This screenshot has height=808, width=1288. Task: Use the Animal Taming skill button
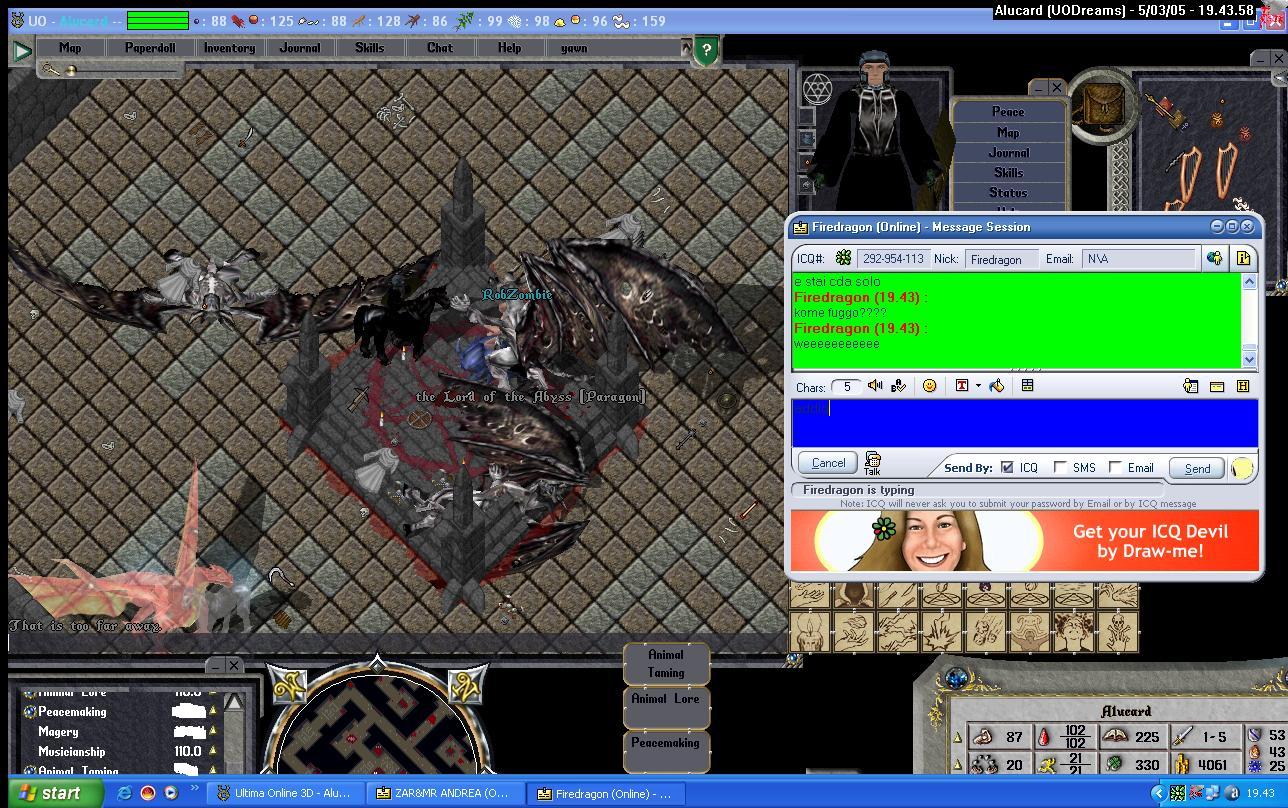tap(666, 663)
